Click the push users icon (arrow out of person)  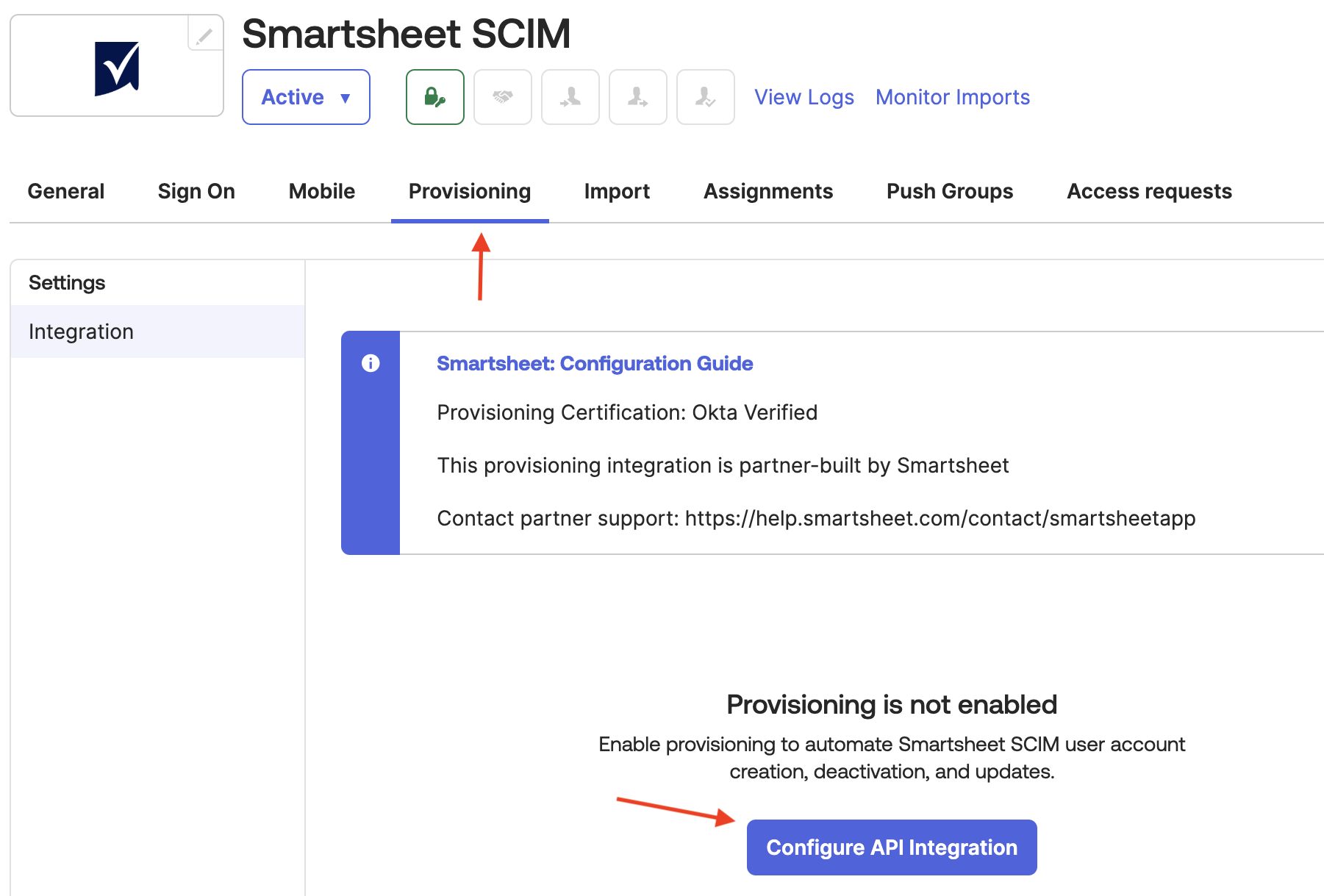click(637, 97)
